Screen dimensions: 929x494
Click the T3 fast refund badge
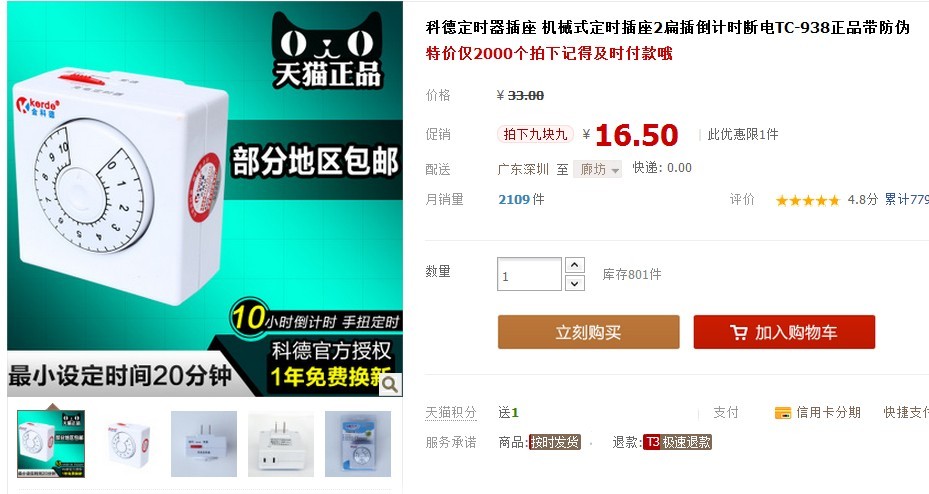point(677,442)
